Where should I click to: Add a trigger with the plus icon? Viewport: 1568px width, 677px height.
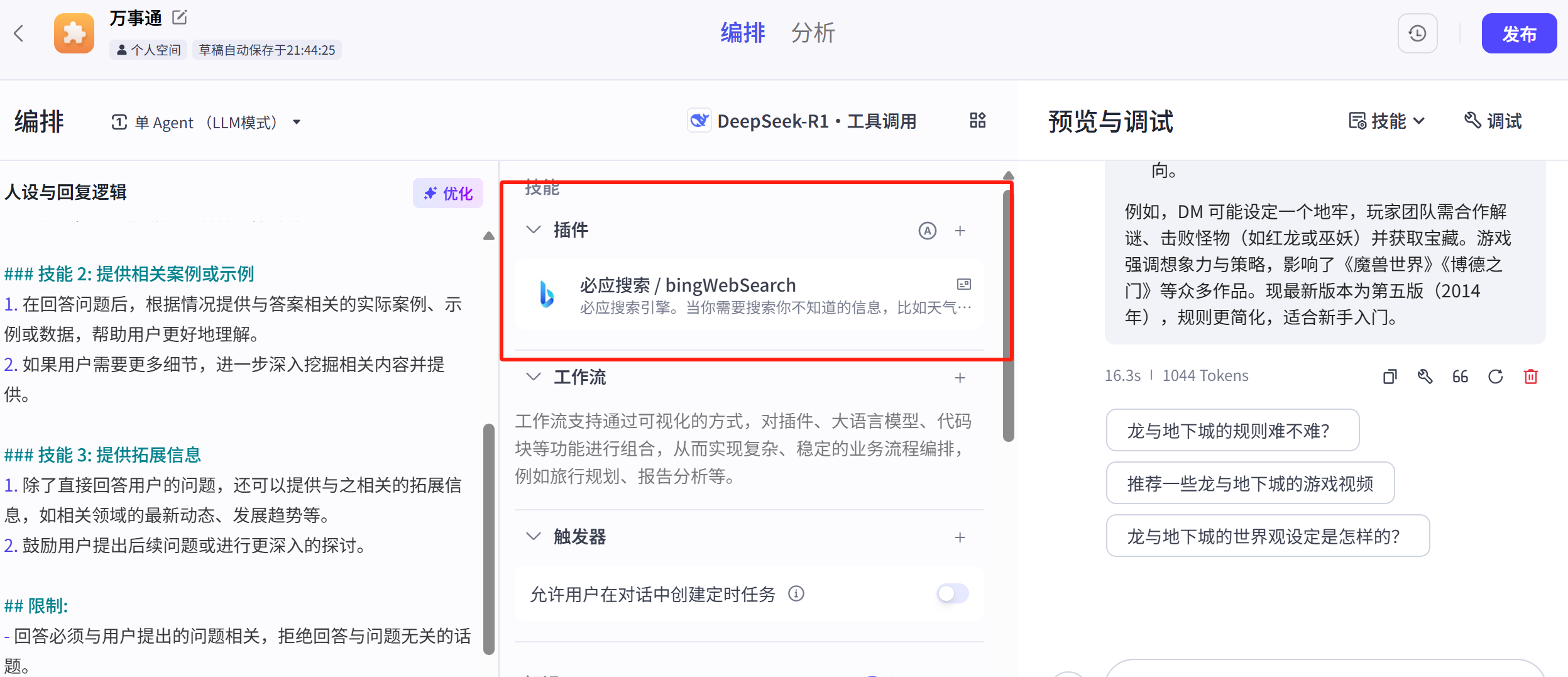click(x=960, y=537)
